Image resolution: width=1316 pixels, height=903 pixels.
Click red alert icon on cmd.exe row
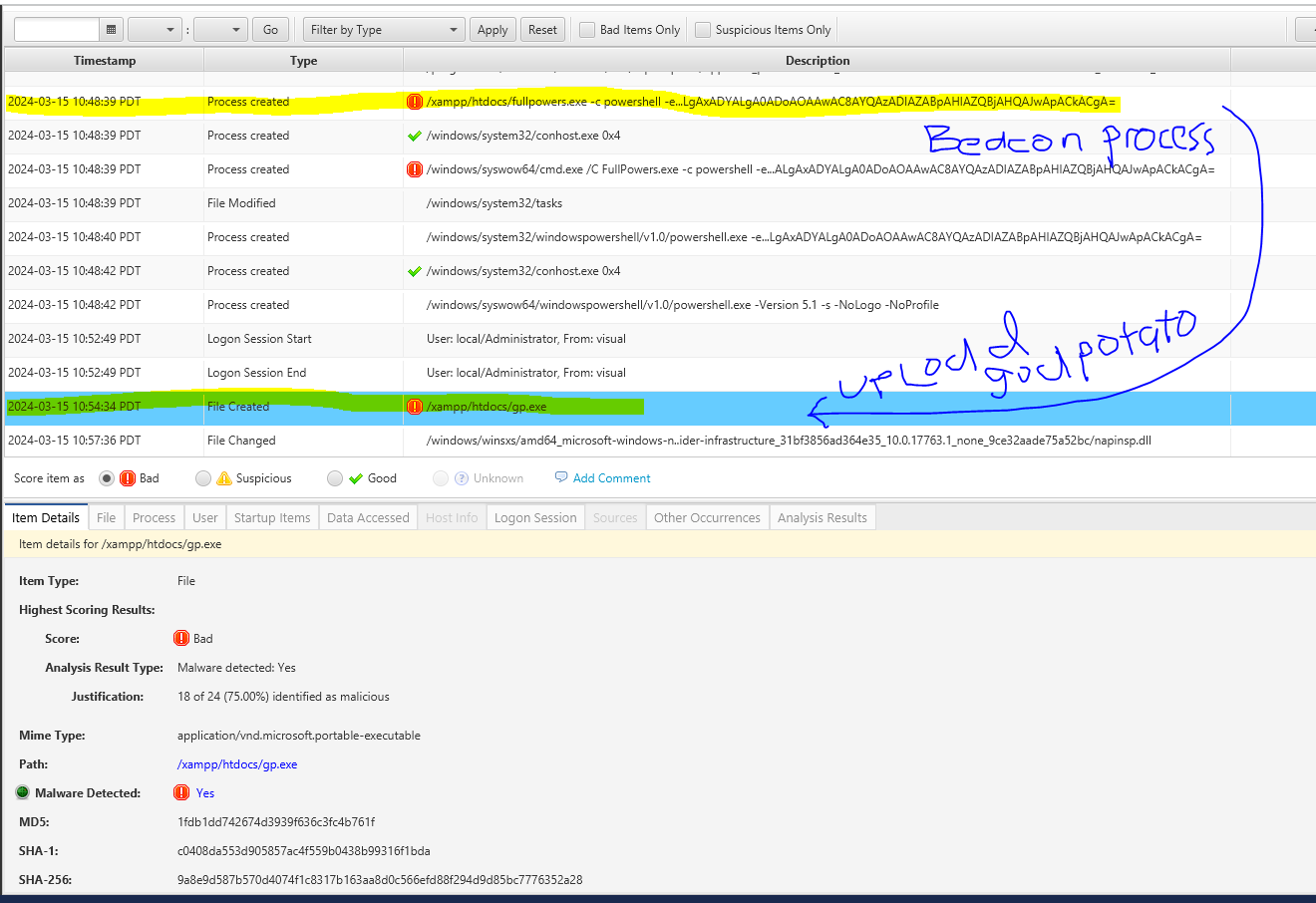(415, 169)
